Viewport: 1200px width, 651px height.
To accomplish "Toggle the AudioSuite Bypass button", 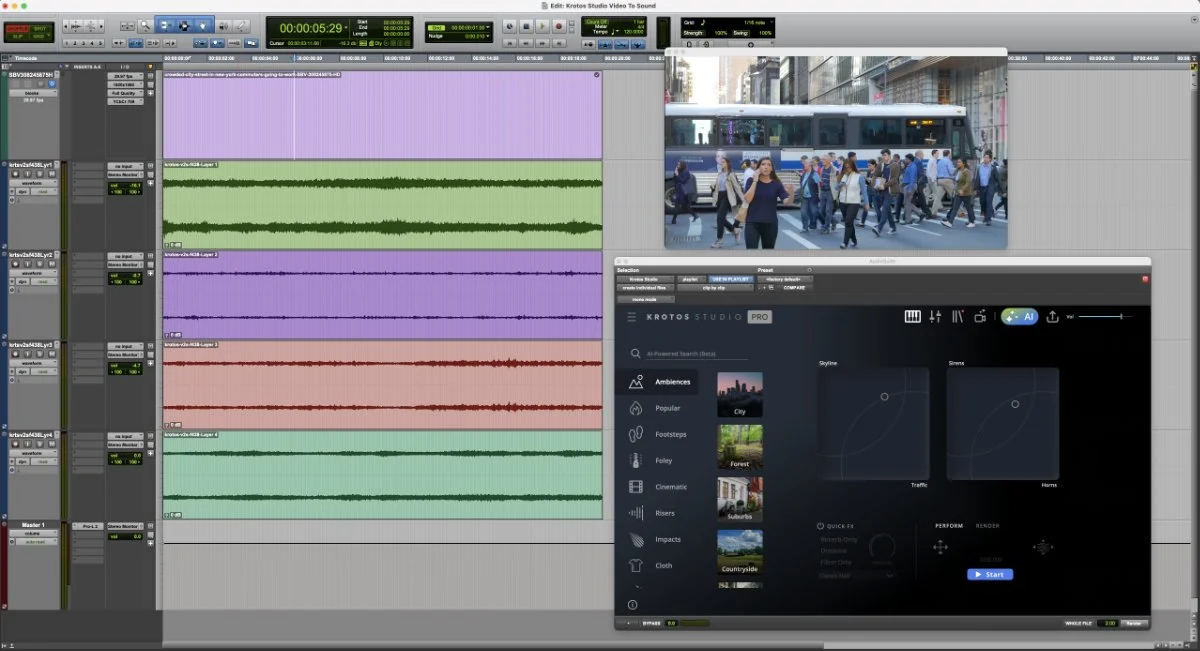I will (650, 623).
